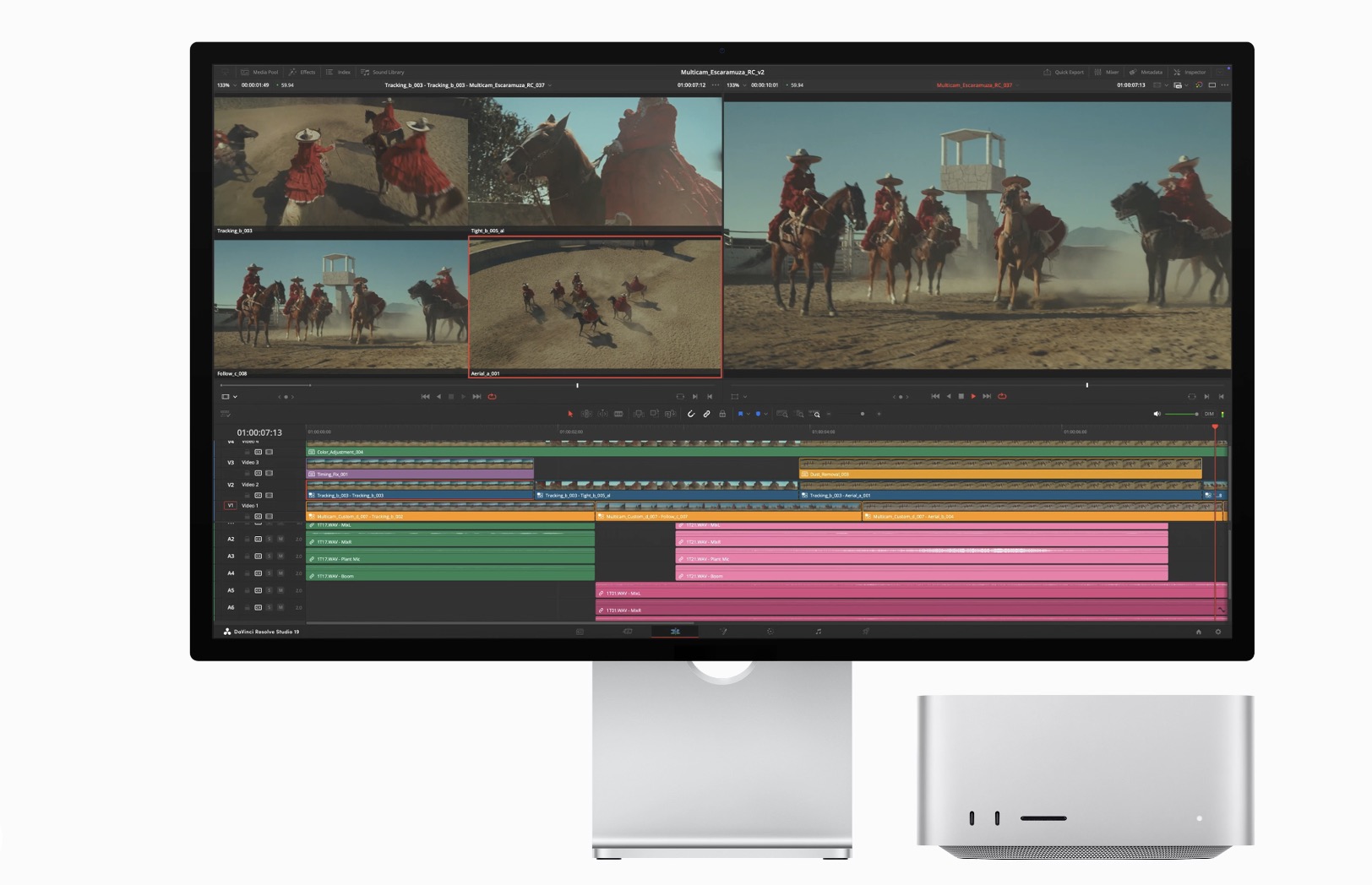1372x885 pixels.
Task: Switch to the Edit page tab
Action: pos(674,632)
